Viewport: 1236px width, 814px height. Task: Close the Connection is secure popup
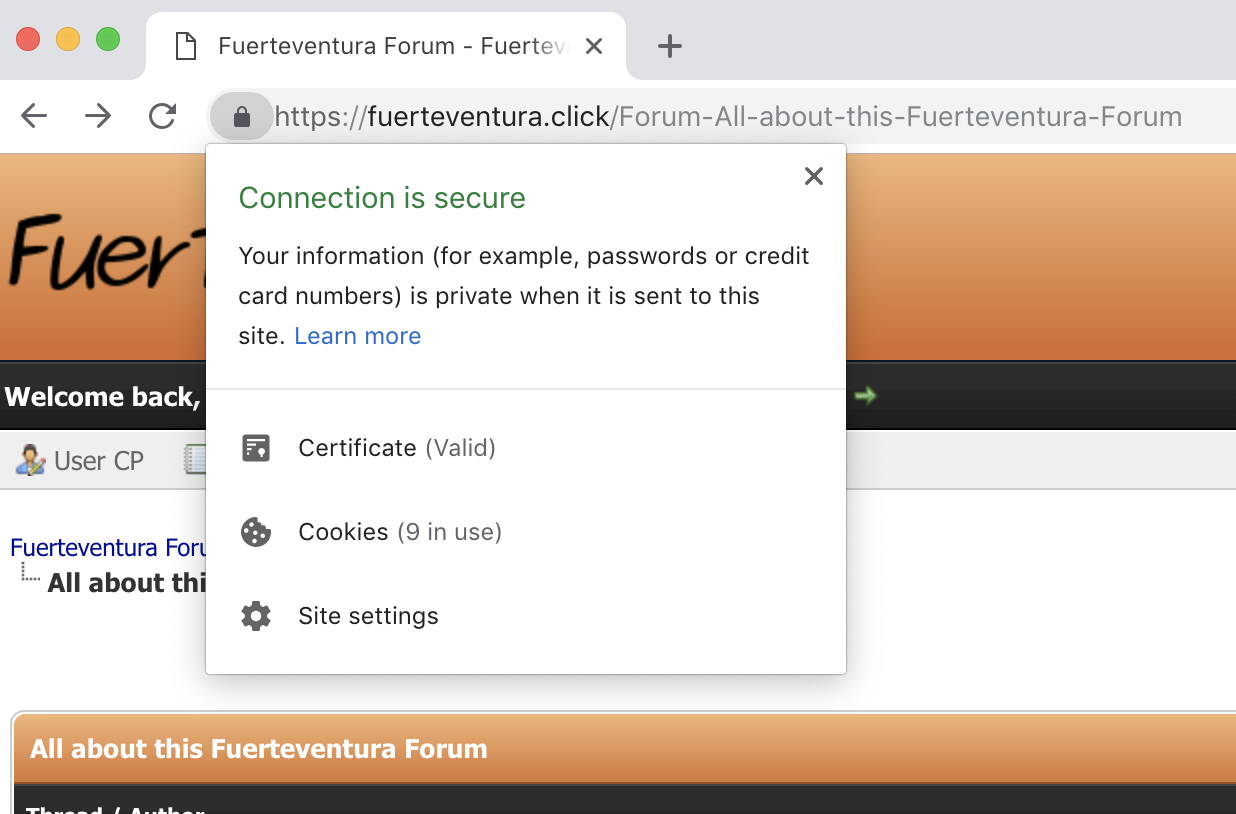[814, 177]
